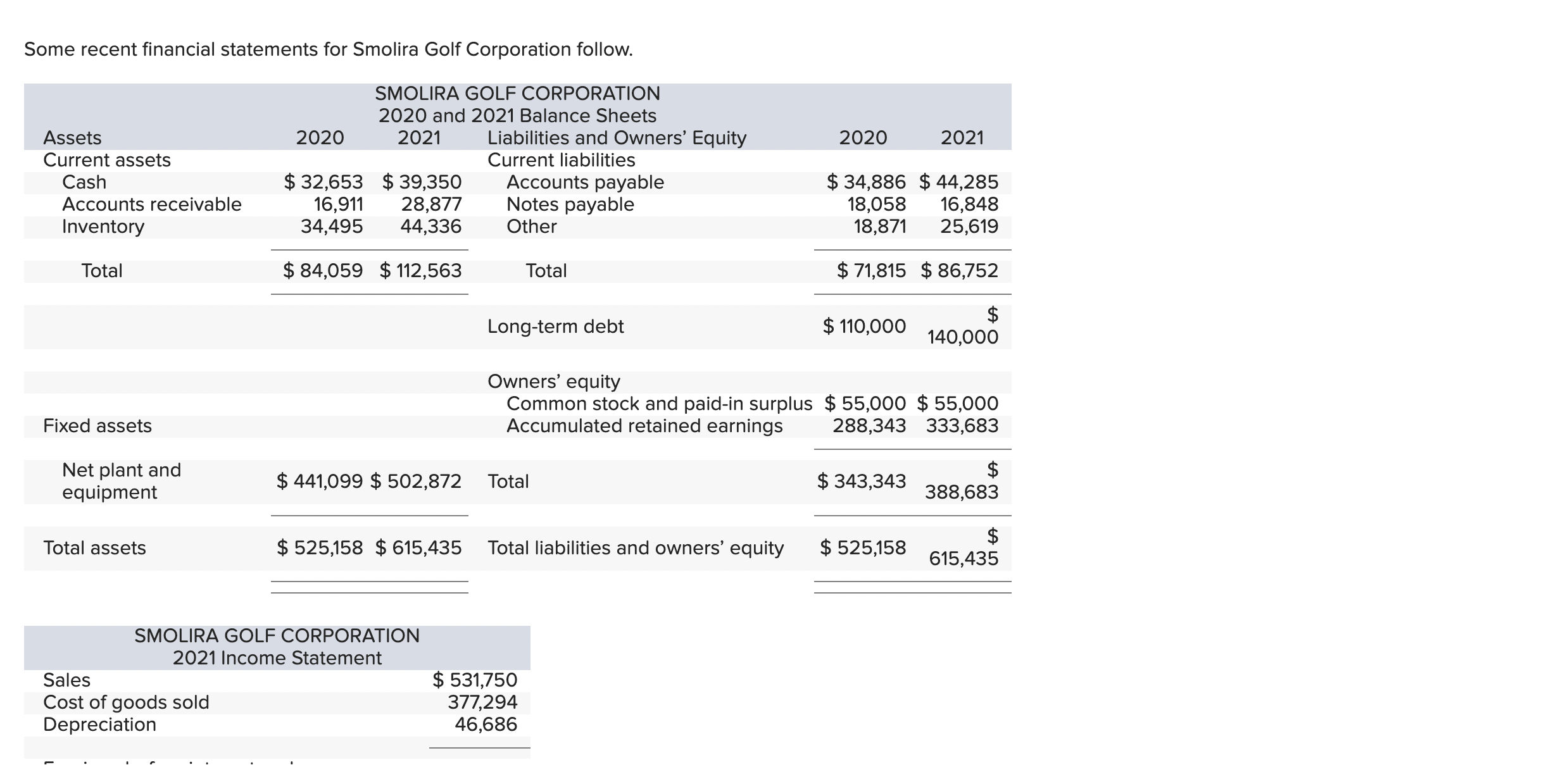Select the Accounts receivable row label
1551x784 pixels.
coord(152,204)
